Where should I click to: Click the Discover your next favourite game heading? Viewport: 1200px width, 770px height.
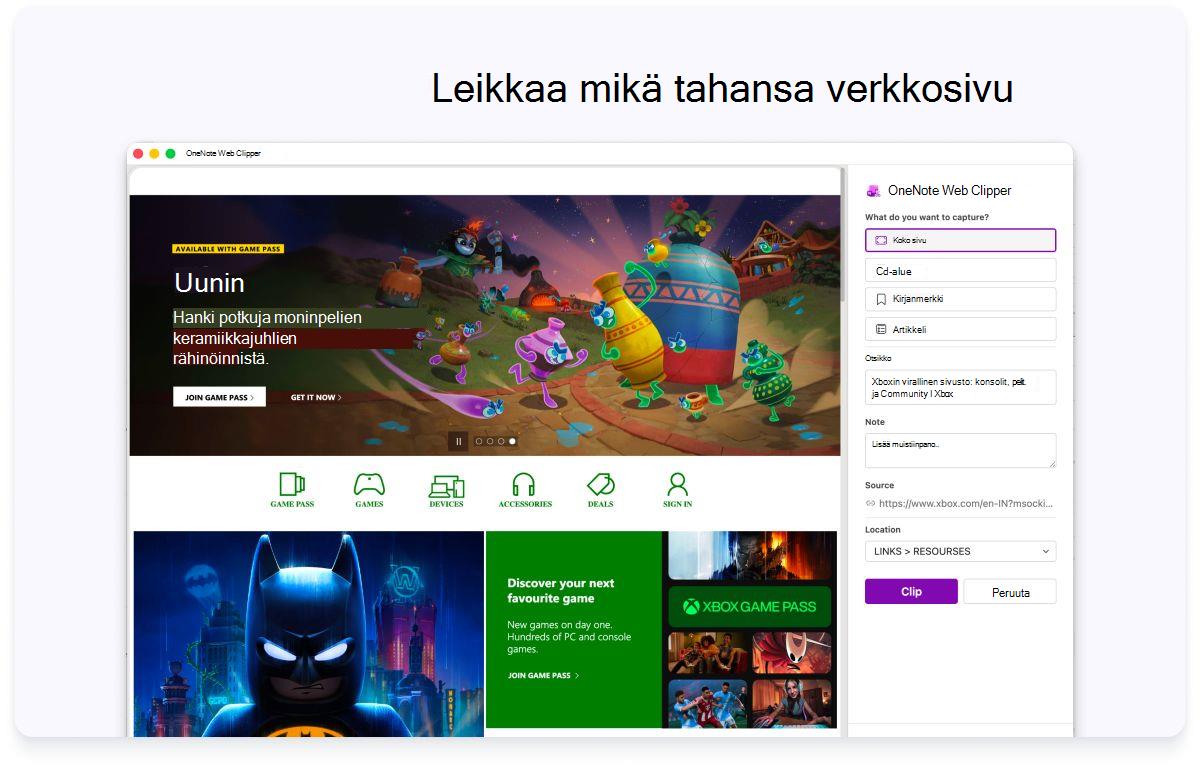561,591
